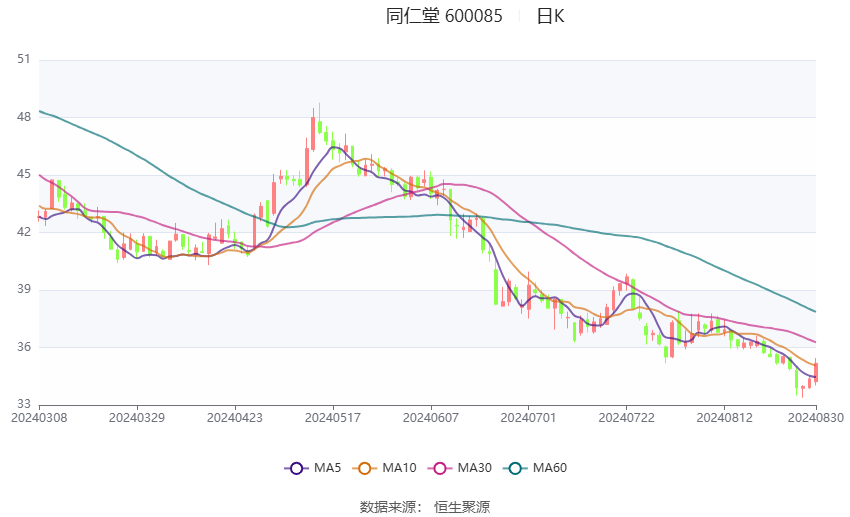Click y-axis price label 45
Image resolution: width=850 pixels, height=517 pixels.
point(24,175)
